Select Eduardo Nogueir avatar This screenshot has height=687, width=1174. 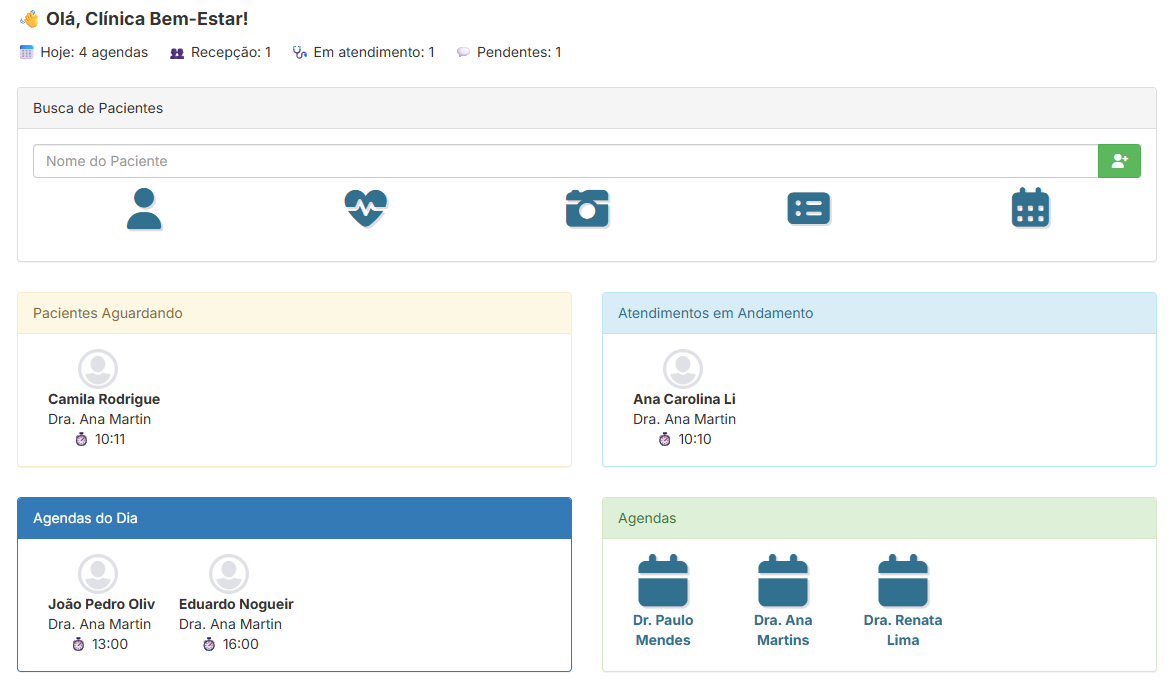pos(229,574)
